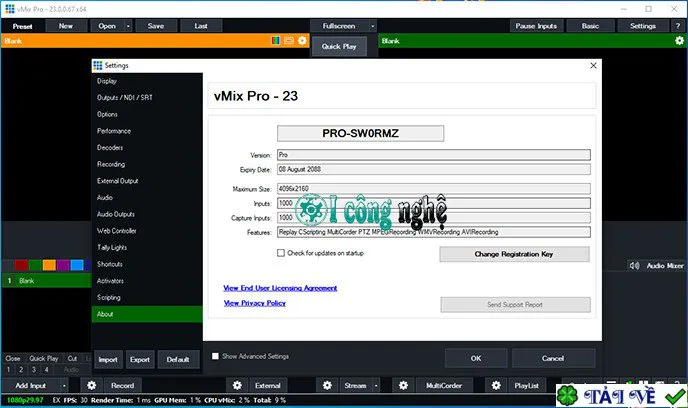Enable Show Advanced Settings checkbox
This screenshot has width=688, height=408.
pos(215,356)
